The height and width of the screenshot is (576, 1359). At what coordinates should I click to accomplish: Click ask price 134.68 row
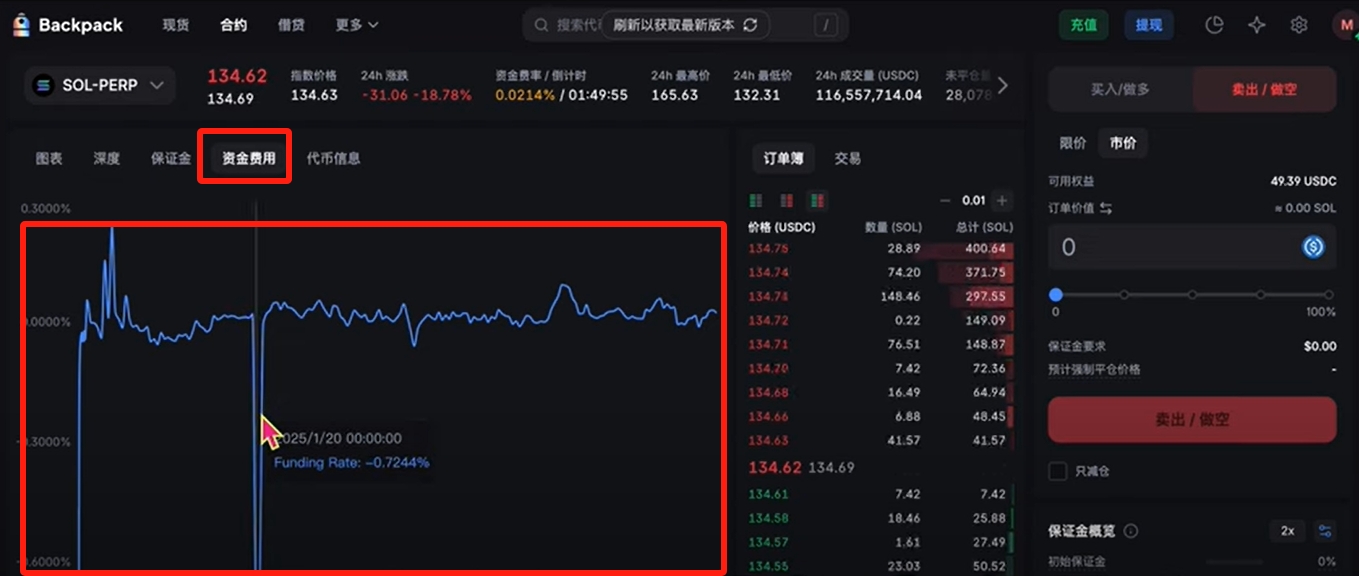[881, 392]
